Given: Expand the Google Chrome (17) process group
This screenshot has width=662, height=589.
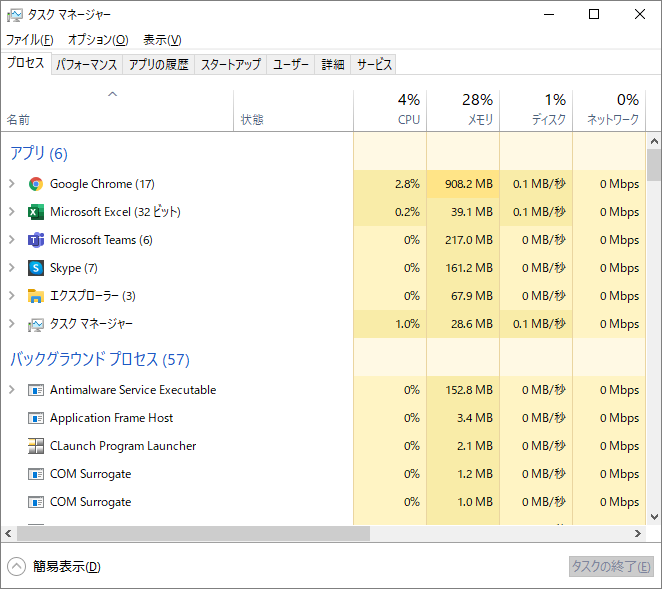Looking at the screenshot, I should (12, 184).
